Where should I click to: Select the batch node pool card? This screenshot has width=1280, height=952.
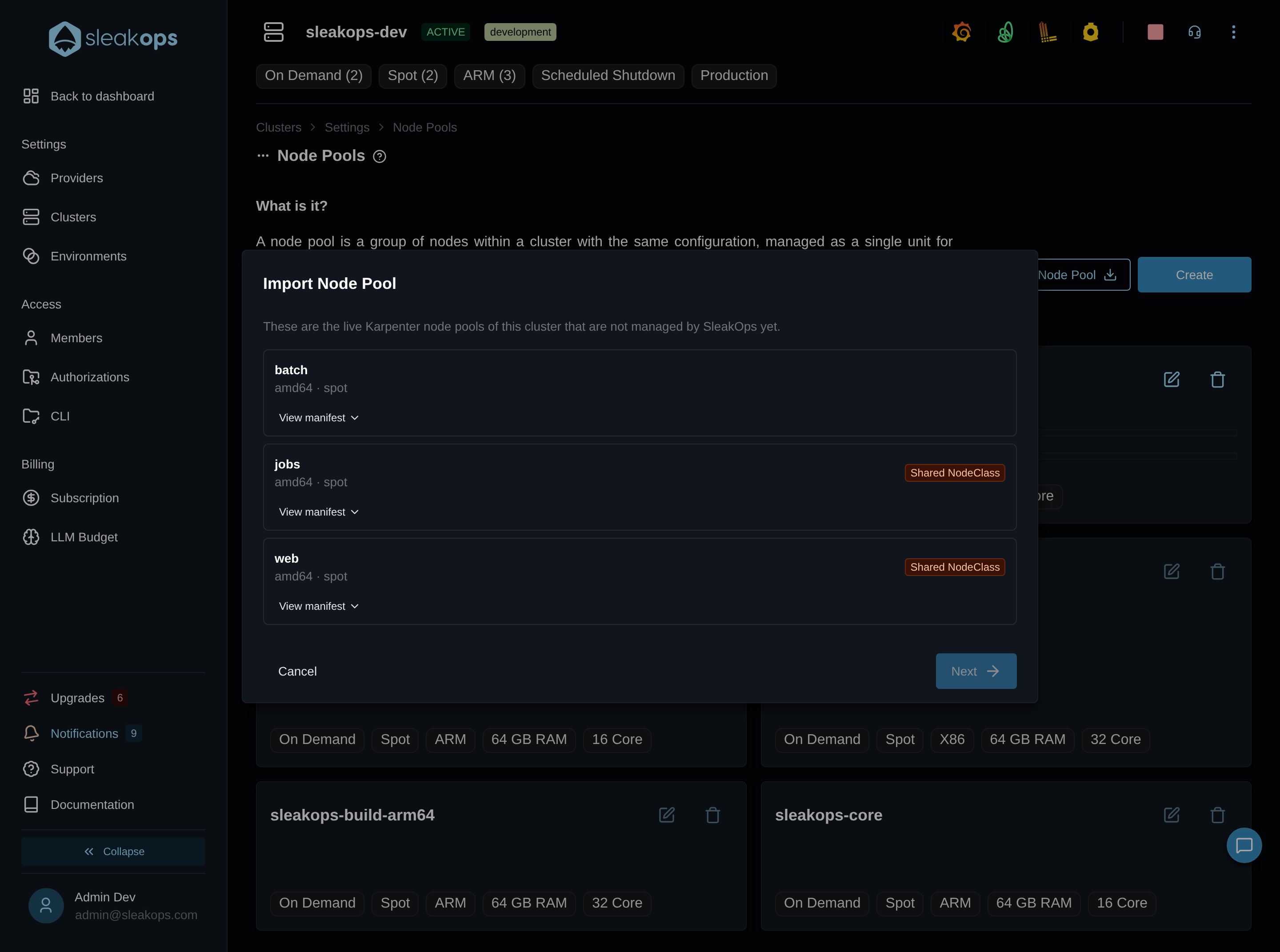click(x=640, y=393)
